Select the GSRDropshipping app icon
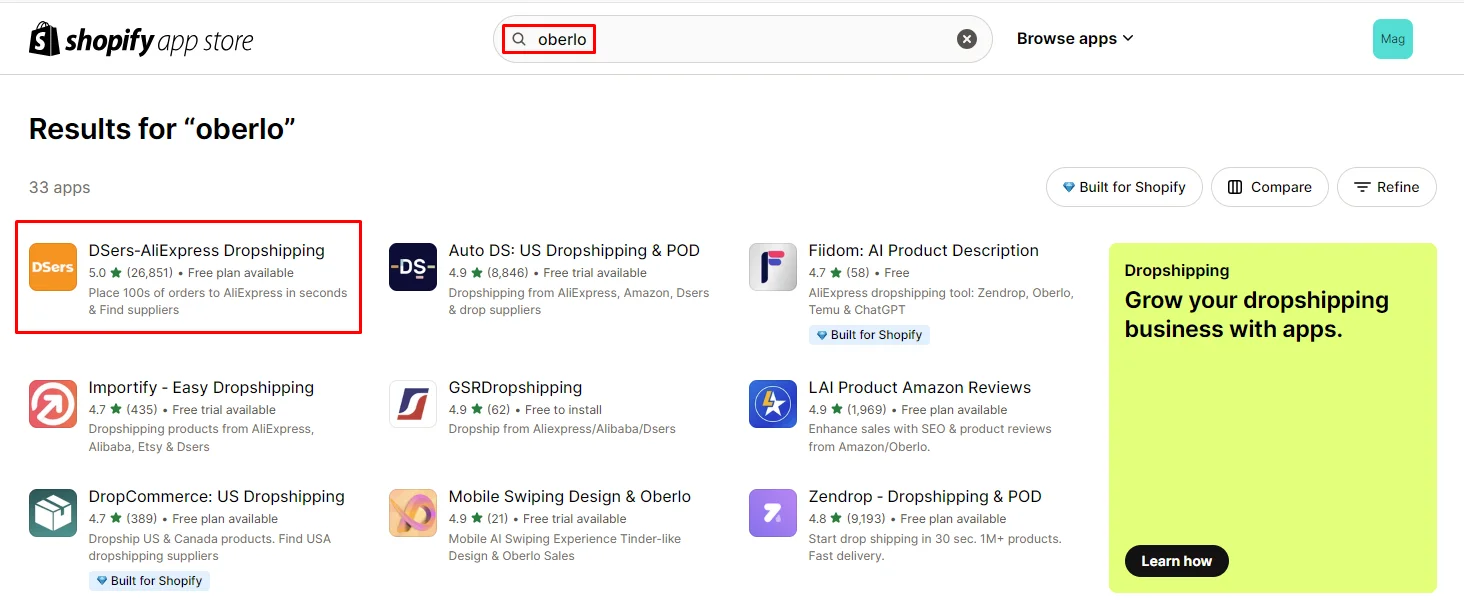This screenshot has width=1464, height=609. coord(412,404)
